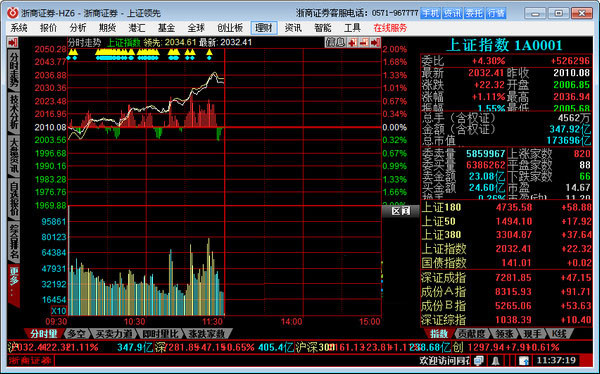Image resolution: width=600 pixels, height=374 pixels.
Task: Click the X10 volume scale label
Action: pos(59,310)
